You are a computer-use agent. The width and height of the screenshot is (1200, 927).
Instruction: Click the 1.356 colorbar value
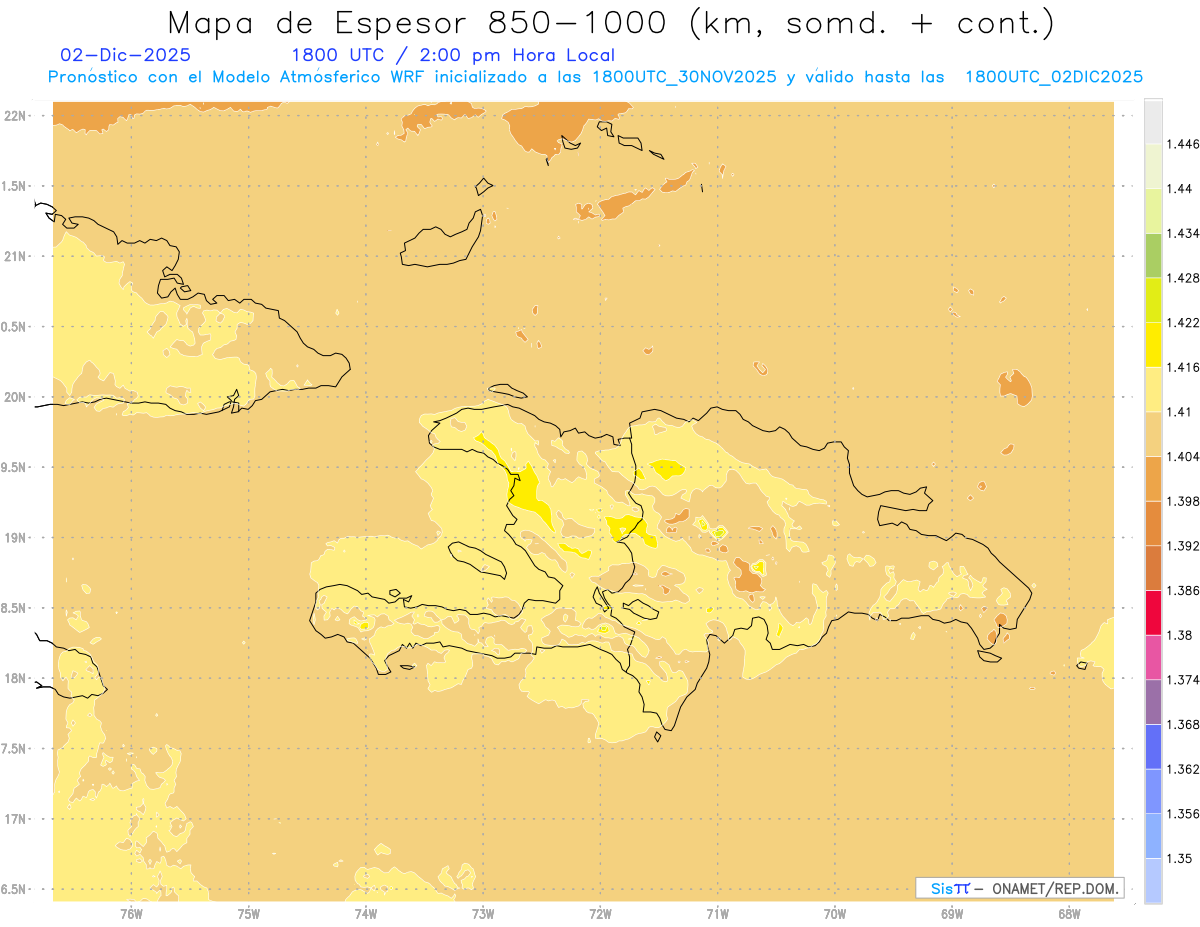pos(1183,814)
